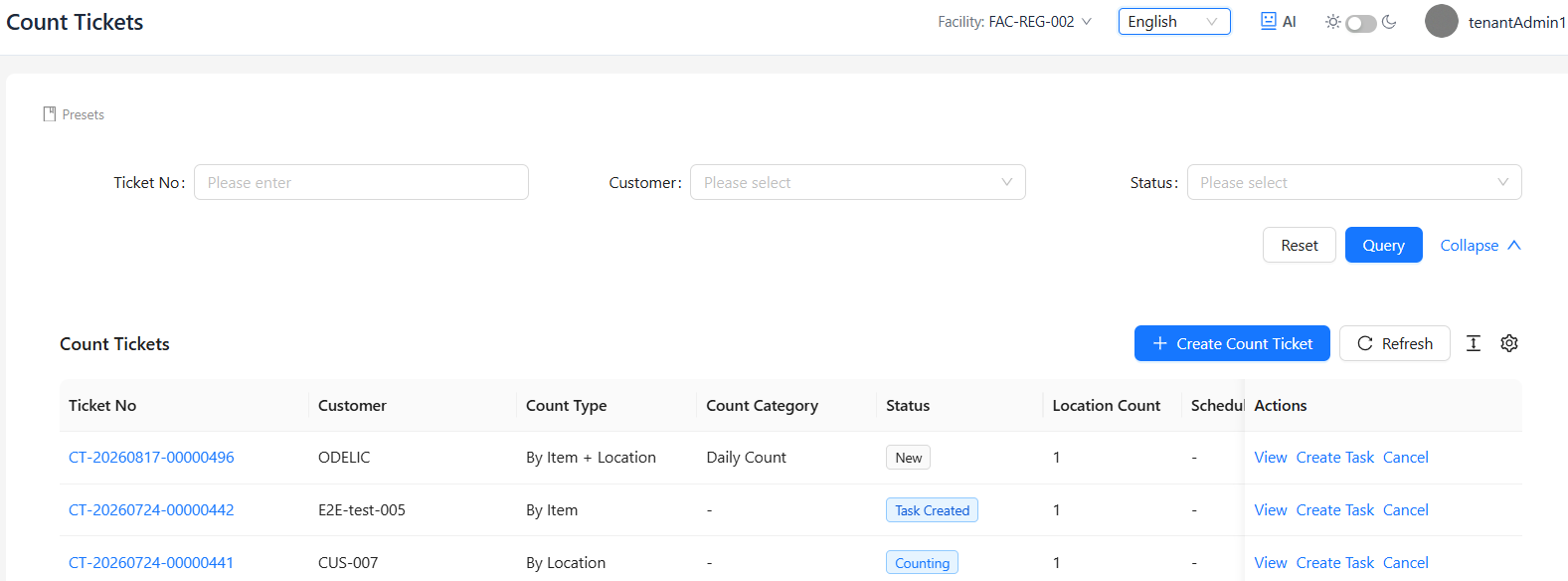This screenshot has width=1568, height=581.
Task: Open ticket CT-20260724-00000442
Action: tap(151, 510)
